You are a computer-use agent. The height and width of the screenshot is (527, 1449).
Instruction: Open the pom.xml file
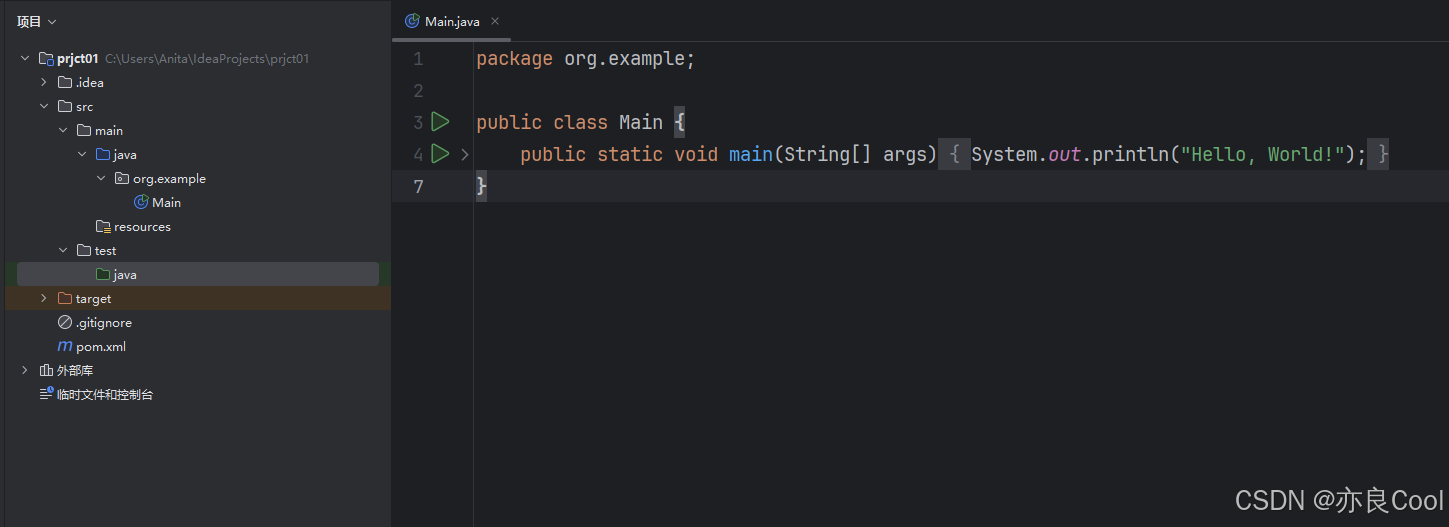(101, 347)
